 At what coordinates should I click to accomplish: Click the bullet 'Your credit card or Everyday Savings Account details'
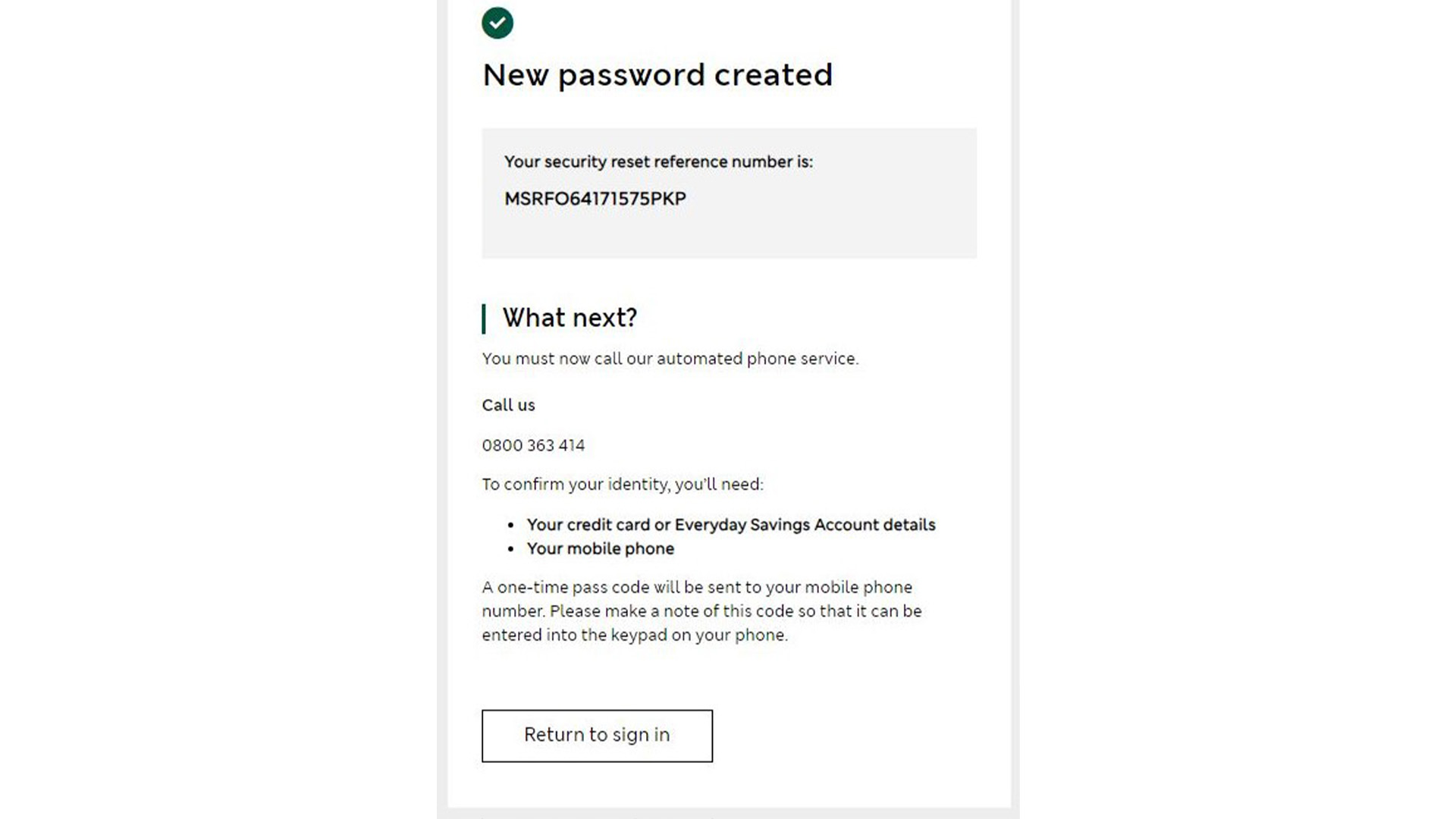coord(730,524)
